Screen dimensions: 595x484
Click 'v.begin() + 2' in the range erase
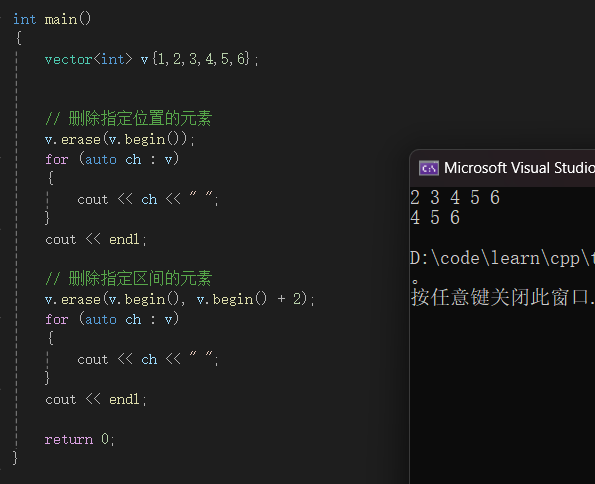point(251,299)
